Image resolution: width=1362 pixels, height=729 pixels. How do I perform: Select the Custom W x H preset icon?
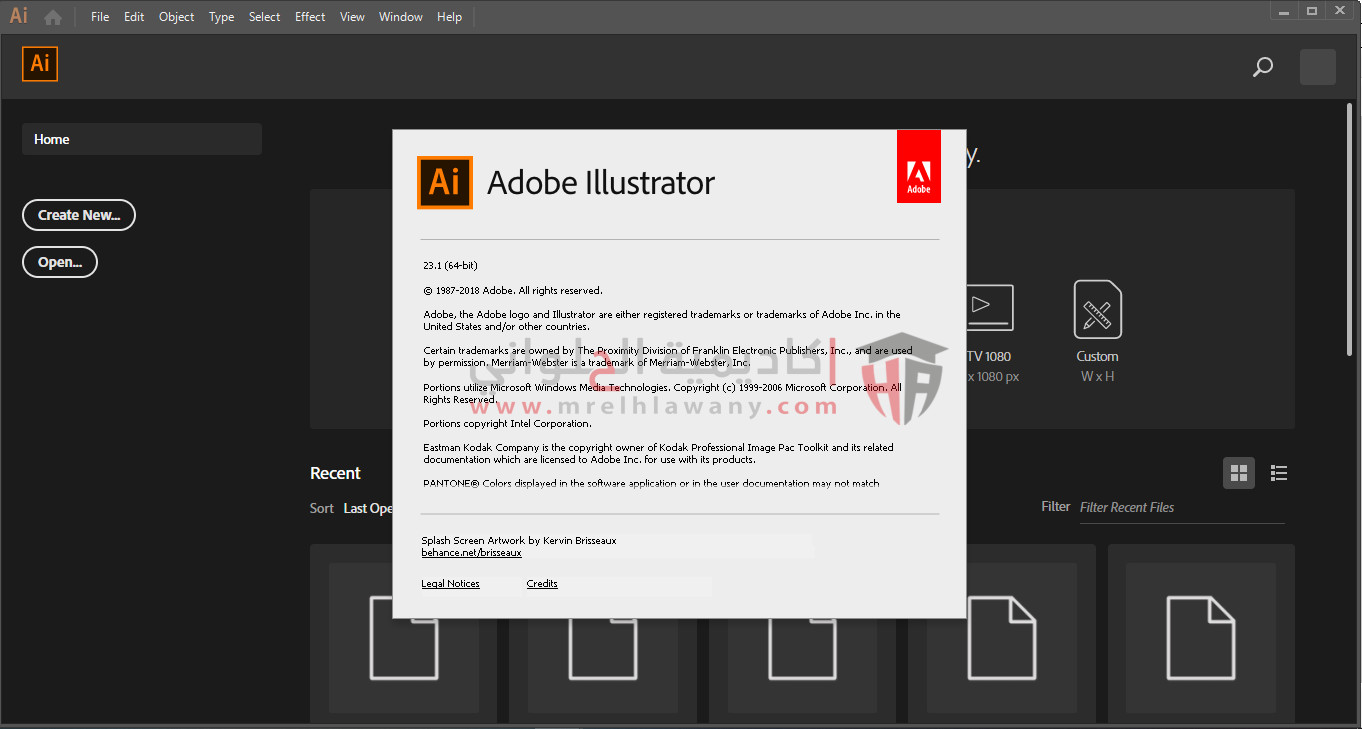(1097, 309)
